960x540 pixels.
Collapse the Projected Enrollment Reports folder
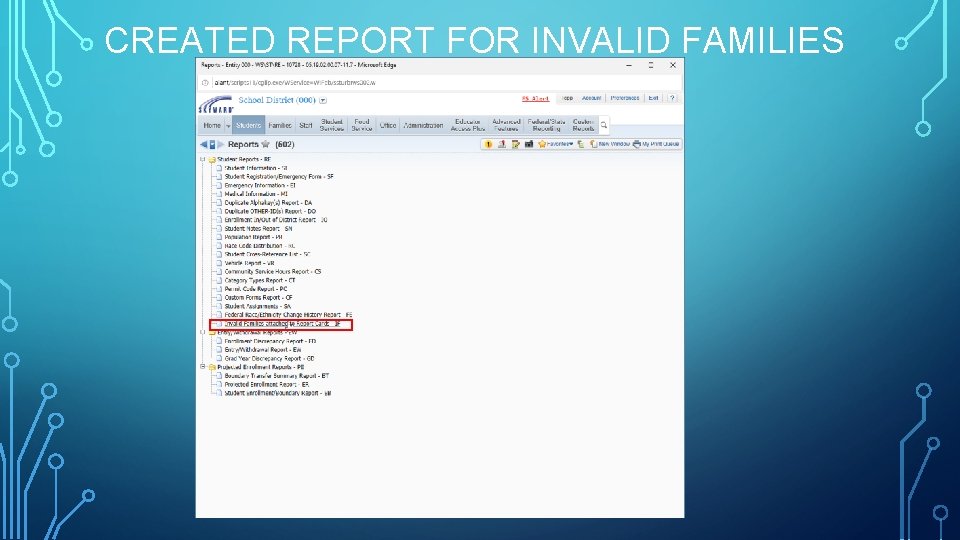203,367
